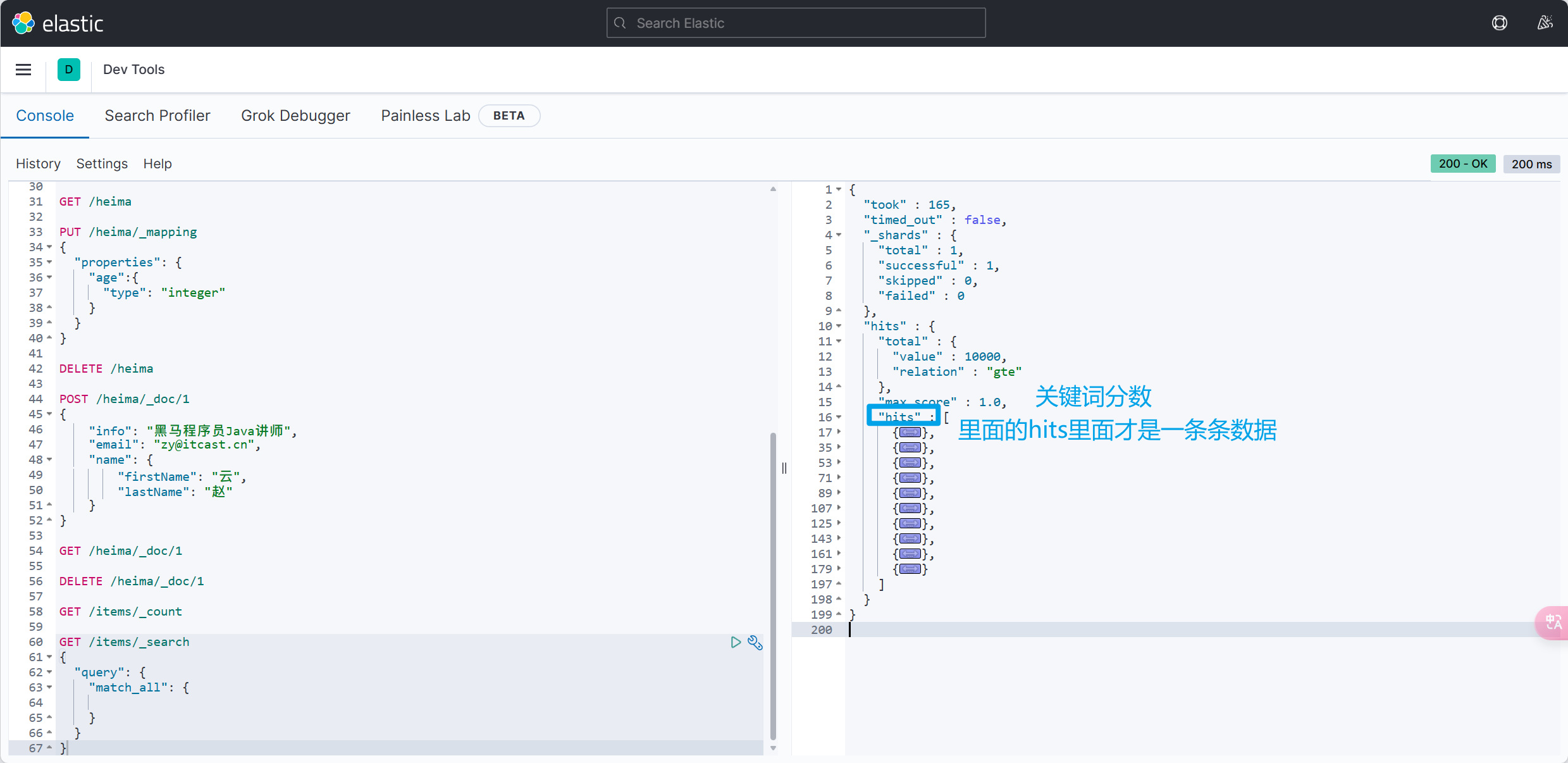Image resolution: width=1568 pixels, height=763 pixels.
Task: Click the pink translate floating icon
Action: (1553, 623)
